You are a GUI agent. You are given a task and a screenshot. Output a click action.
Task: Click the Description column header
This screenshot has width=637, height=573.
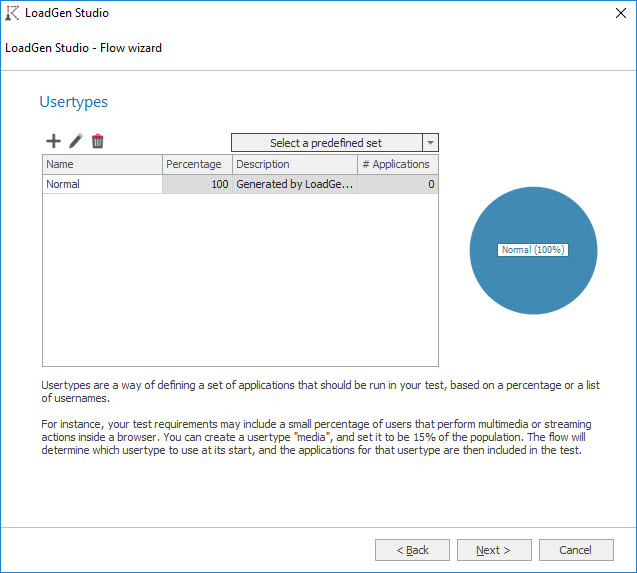click(294, 164)
